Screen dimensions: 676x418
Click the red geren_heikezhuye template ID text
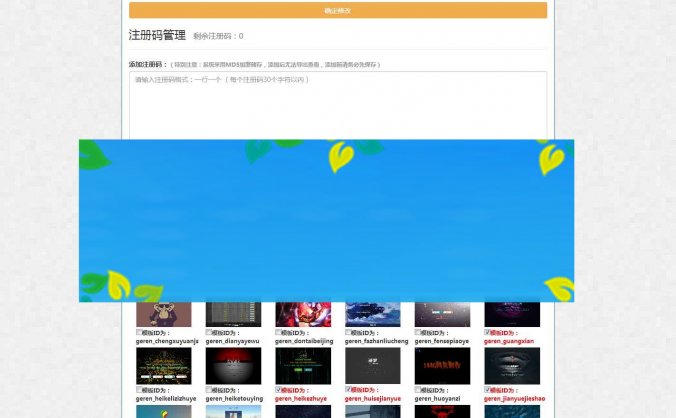coord(301,399)
